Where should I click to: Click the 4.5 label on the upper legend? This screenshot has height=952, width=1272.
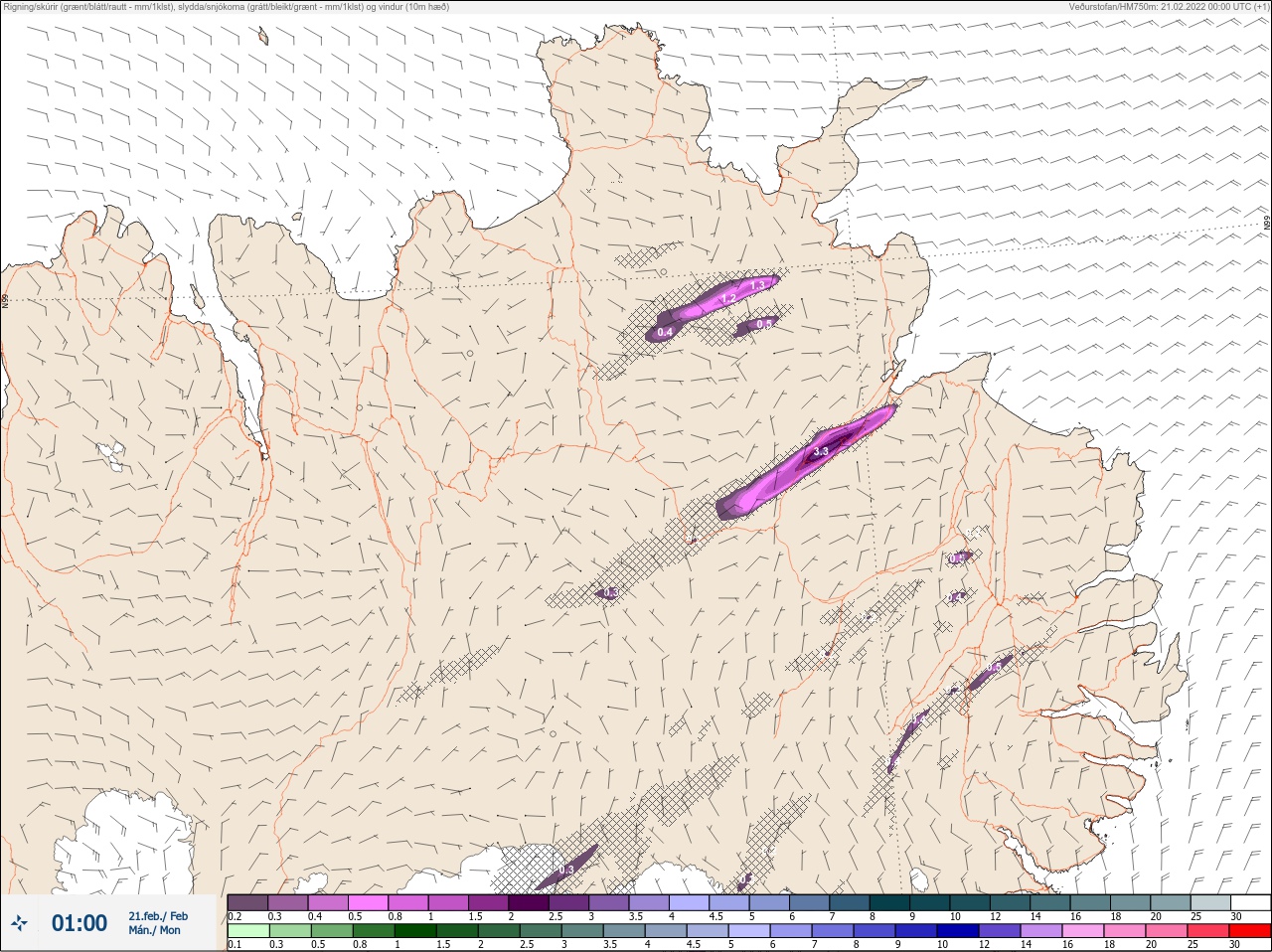coord(715,916)
